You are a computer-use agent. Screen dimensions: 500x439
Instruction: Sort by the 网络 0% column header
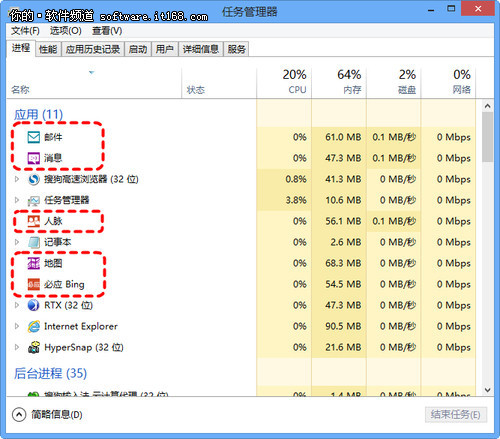point(448,83)
